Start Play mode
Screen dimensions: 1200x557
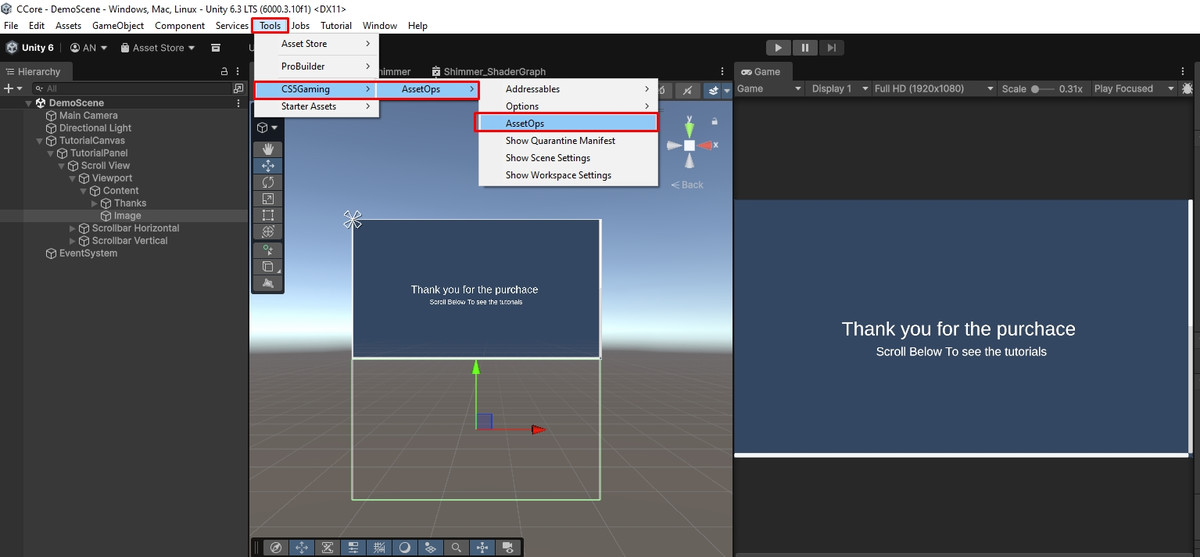(x=778, y=48)
